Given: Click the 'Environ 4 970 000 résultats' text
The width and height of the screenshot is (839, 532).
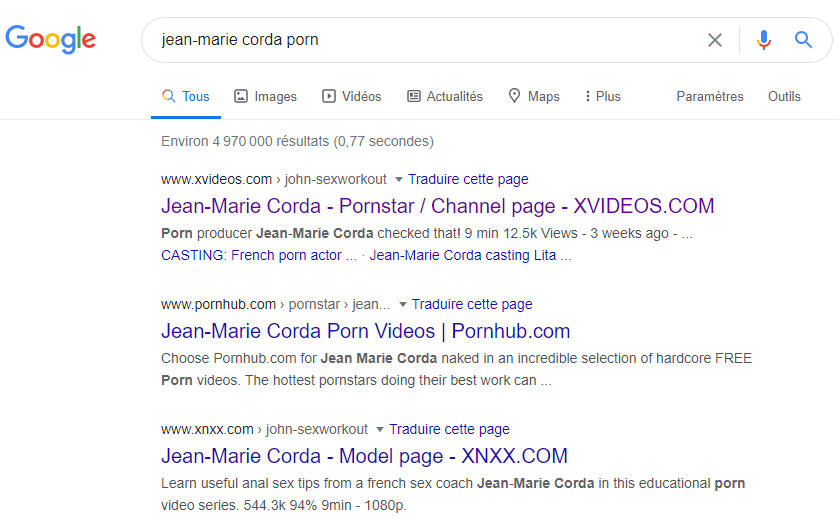Looking at the screenshot, I should 298,141.
